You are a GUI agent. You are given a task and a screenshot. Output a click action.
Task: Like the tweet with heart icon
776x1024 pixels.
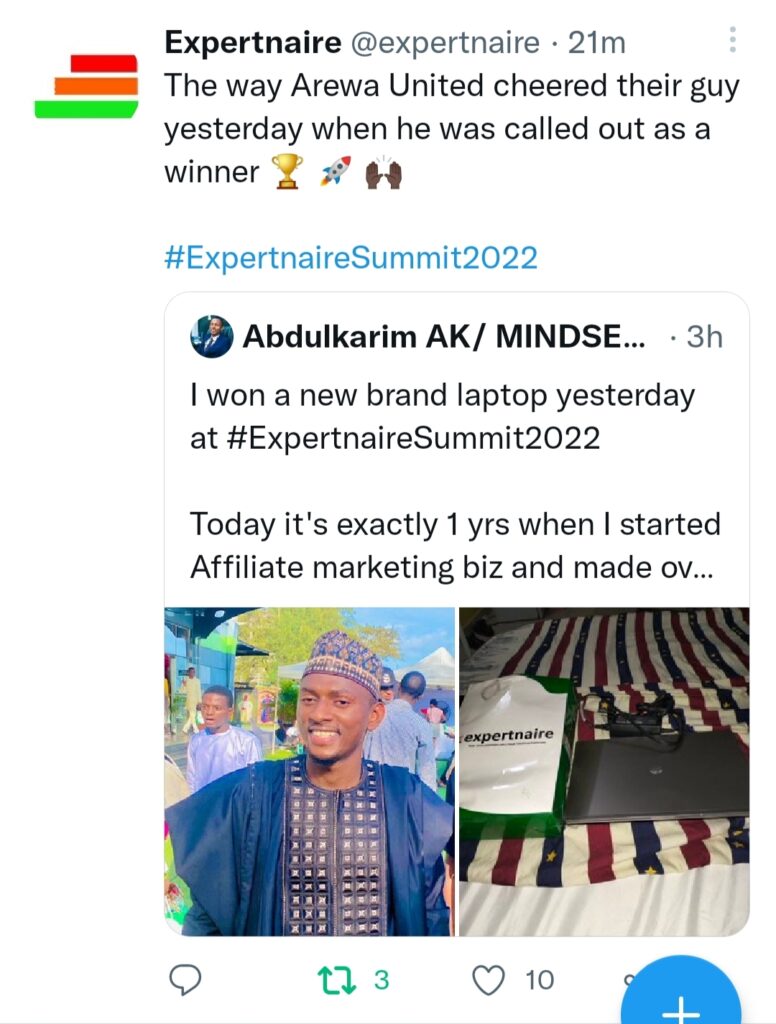(488, 980)
